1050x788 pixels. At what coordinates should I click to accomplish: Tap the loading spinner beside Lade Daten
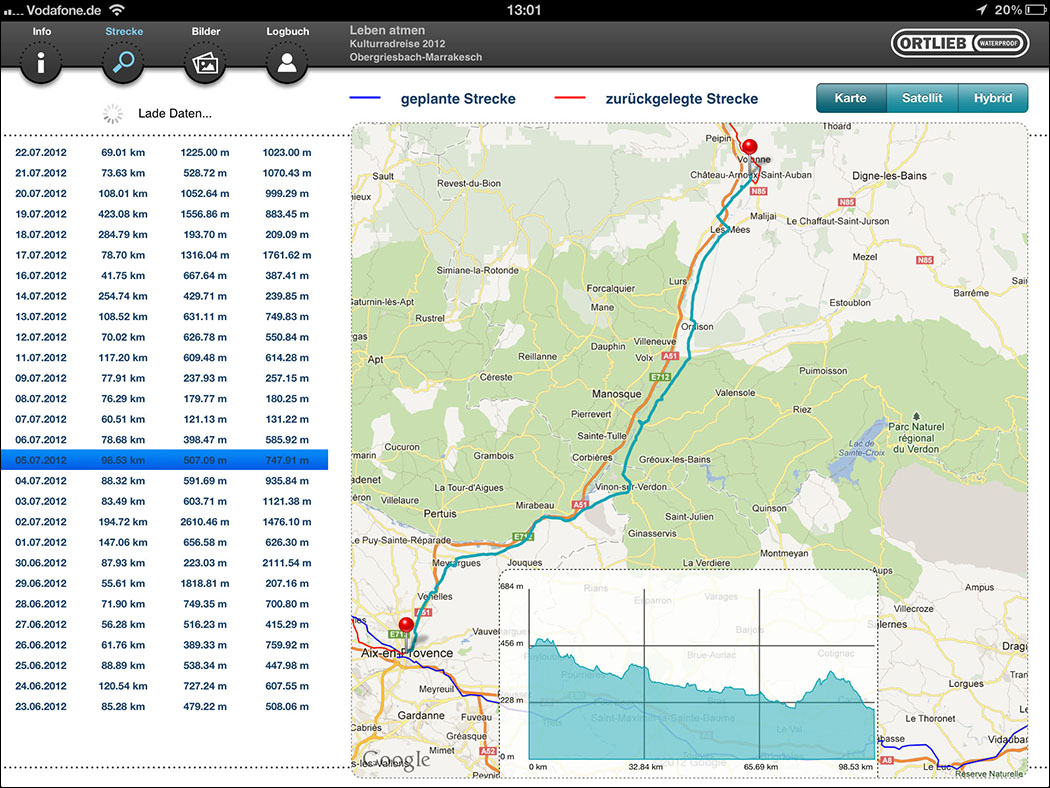(x=112, y=114)
